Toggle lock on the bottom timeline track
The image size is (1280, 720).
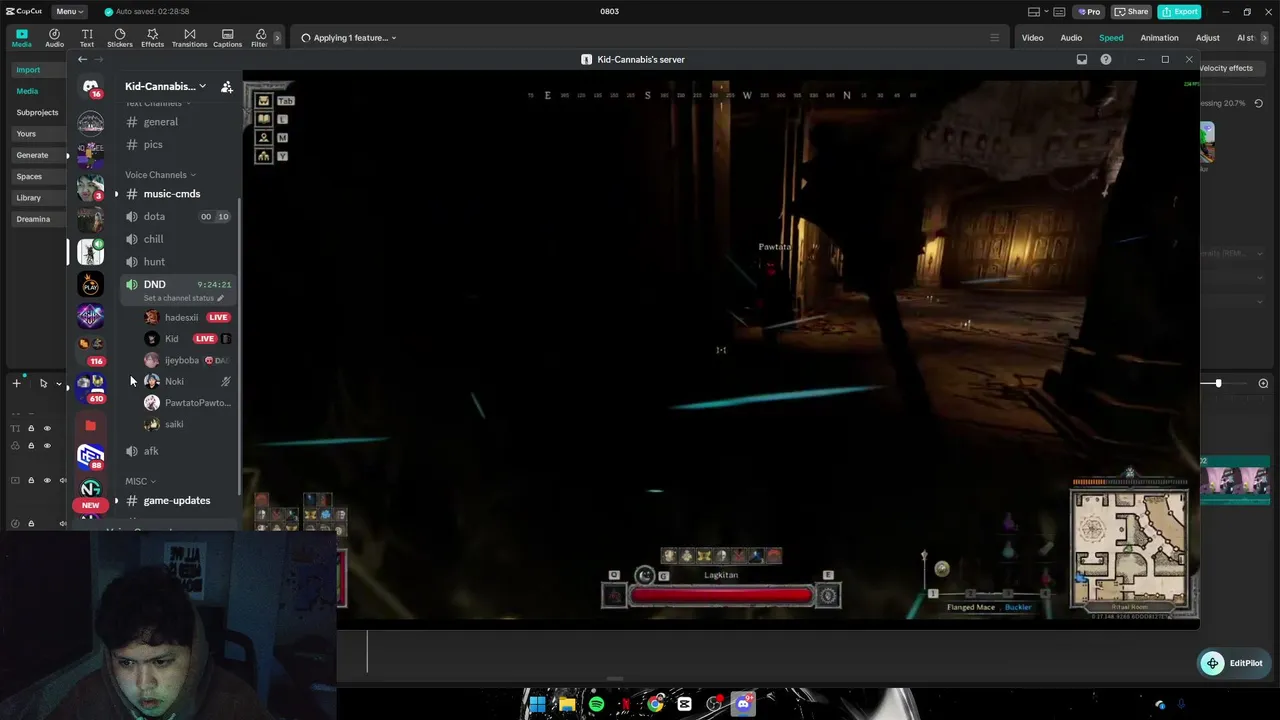click(x=31, y=523)
